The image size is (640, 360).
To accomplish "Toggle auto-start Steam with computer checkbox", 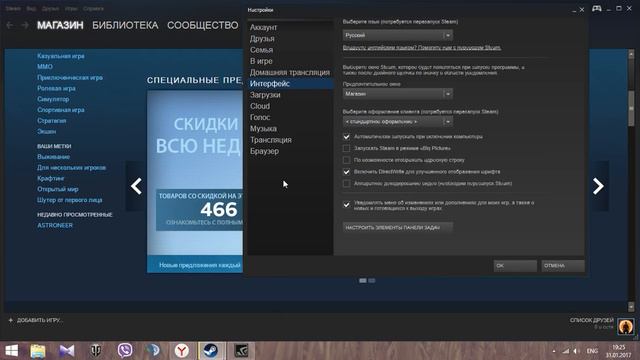I will 347,137.
